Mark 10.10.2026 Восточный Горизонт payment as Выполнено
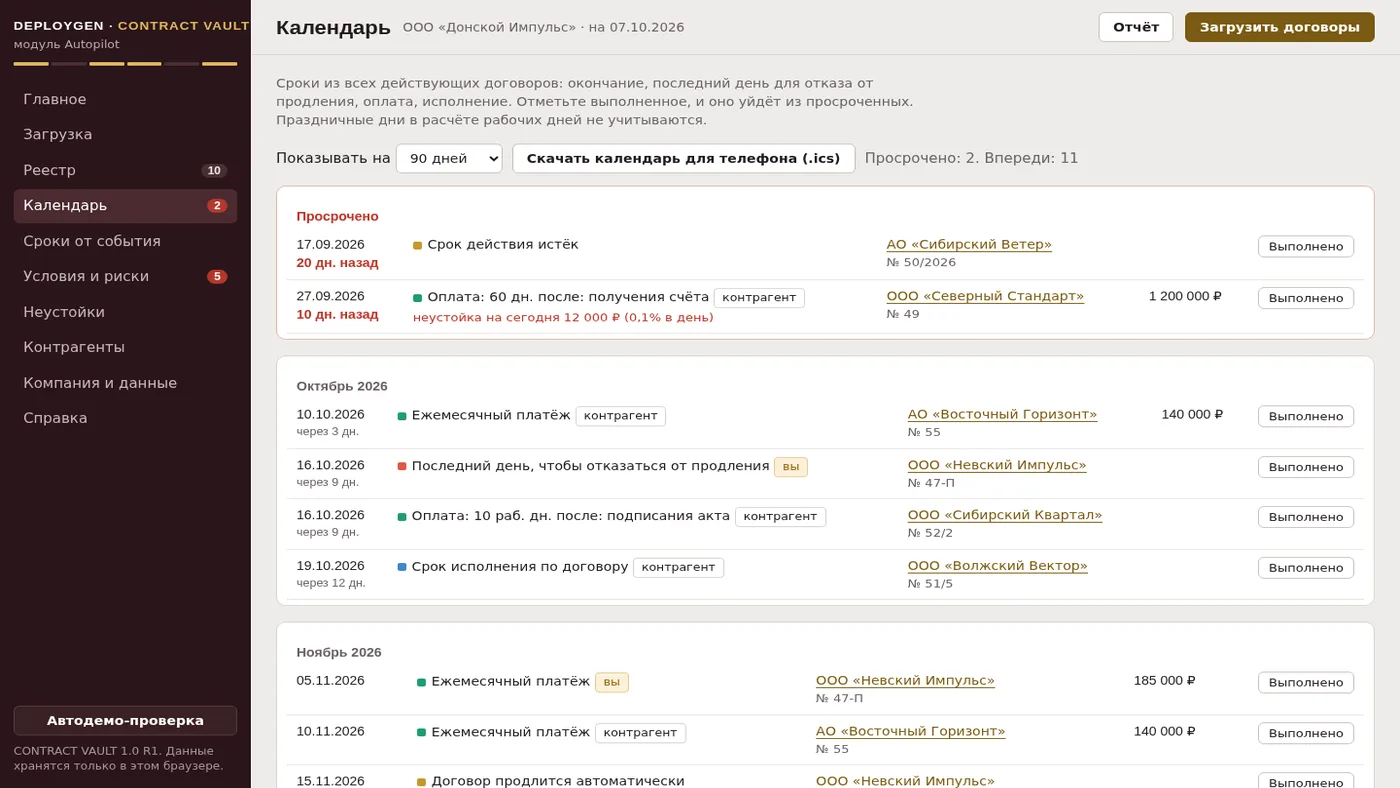1400x788 pixels. pos(1306,416)
